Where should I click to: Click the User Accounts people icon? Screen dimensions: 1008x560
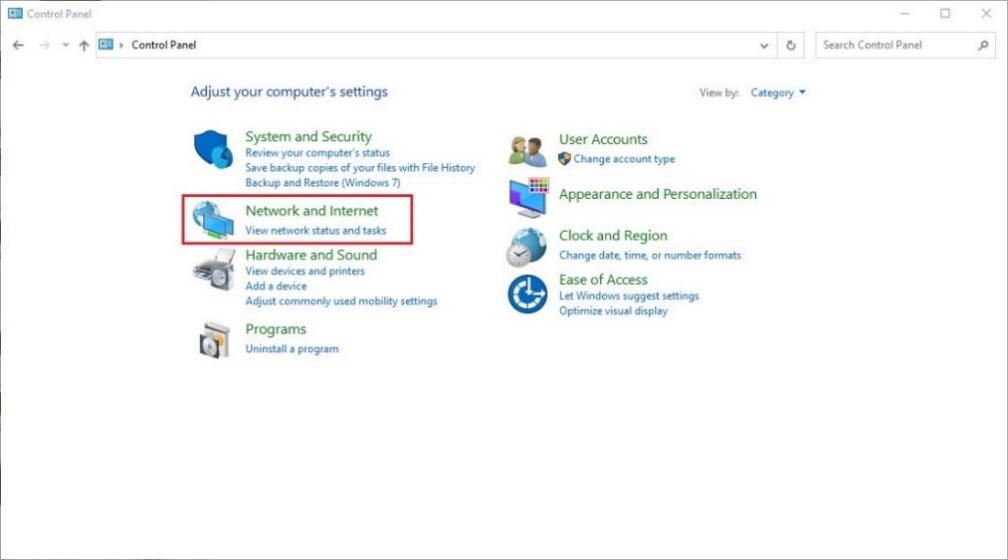point(527,150)
